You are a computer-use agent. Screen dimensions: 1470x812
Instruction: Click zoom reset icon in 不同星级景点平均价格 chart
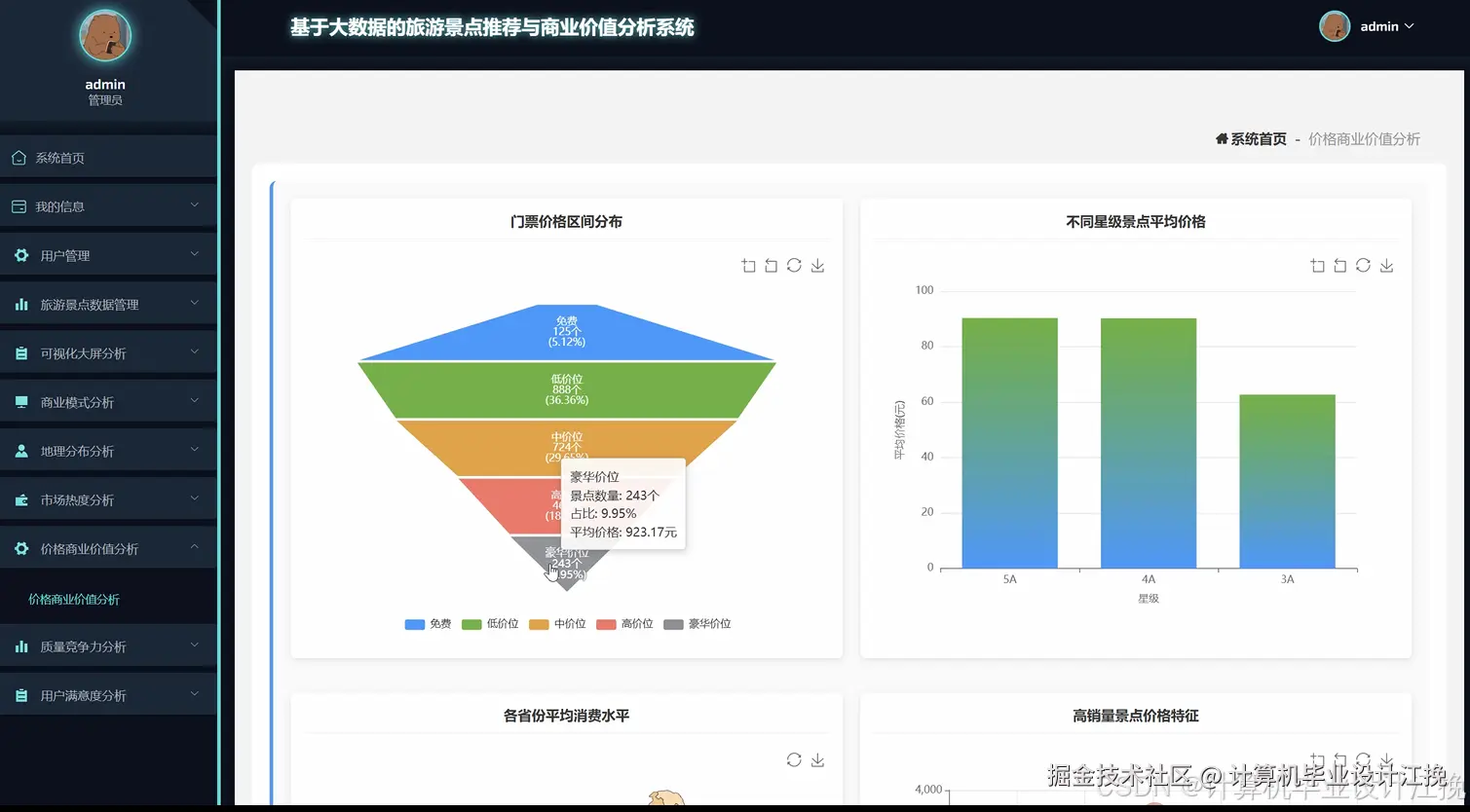(1339, 266)
